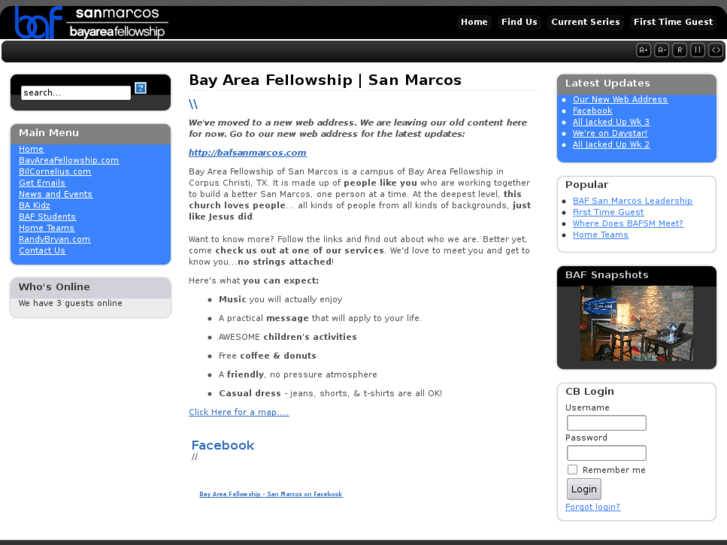
Task: Reset font size with R button
Action: click(679, 50)
